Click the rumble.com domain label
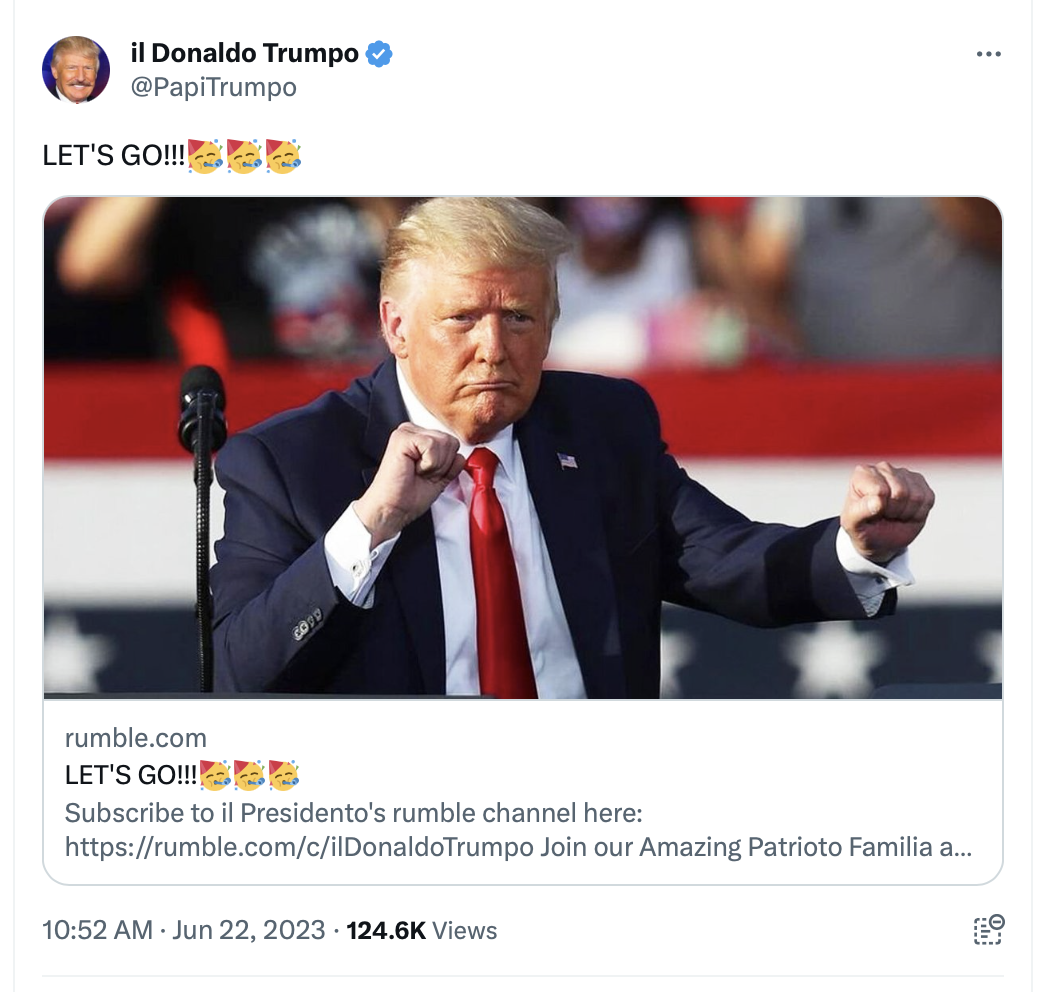1042x992 pixels. point(136,738)
